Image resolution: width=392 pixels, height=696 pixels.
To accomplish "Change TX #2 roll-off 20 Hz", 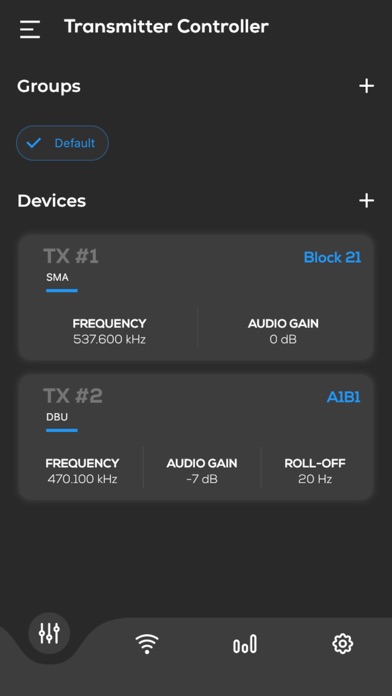I will coord(315,471).
